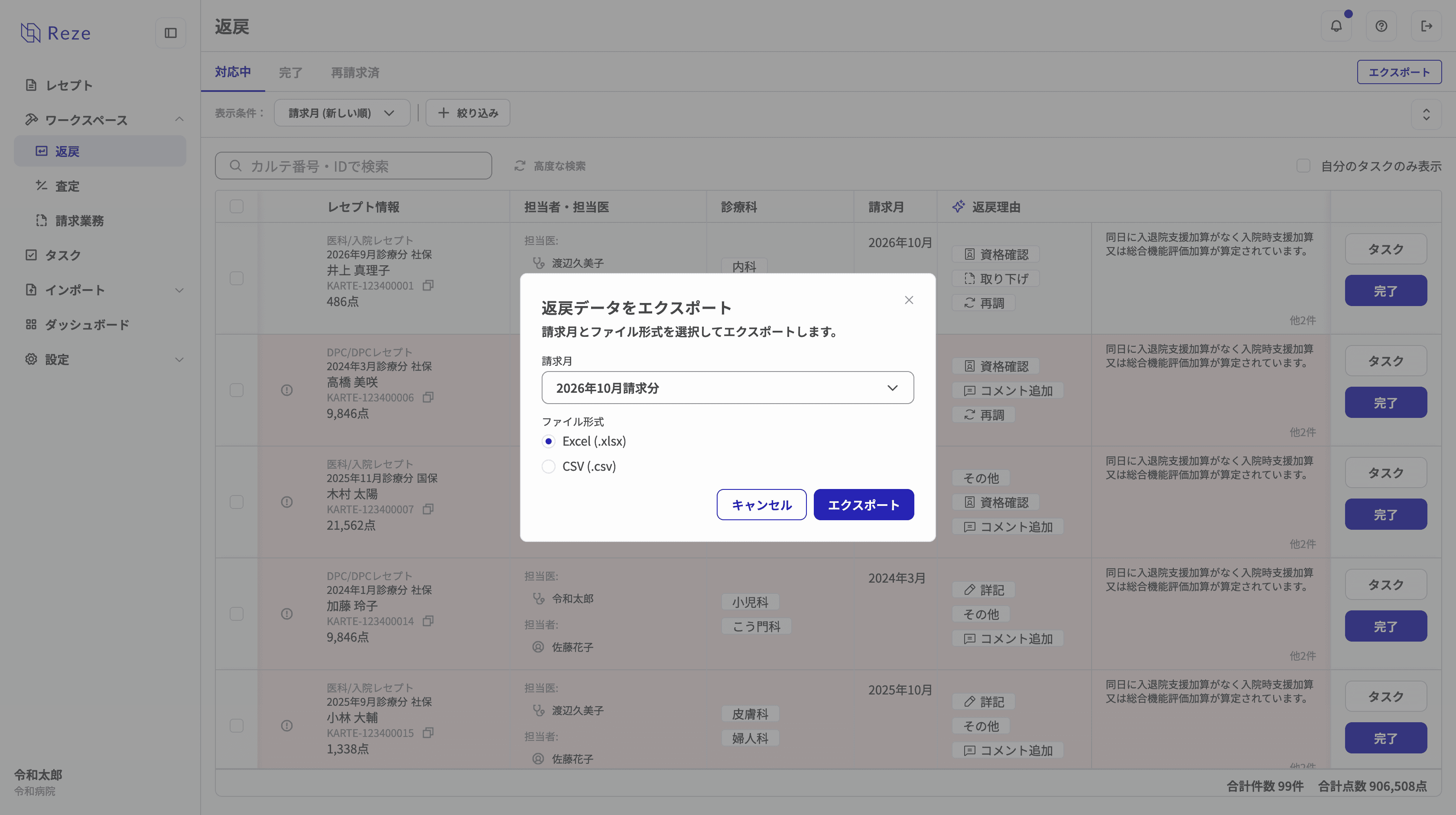Open the help question-mark icon

(x=1381, y=26)
